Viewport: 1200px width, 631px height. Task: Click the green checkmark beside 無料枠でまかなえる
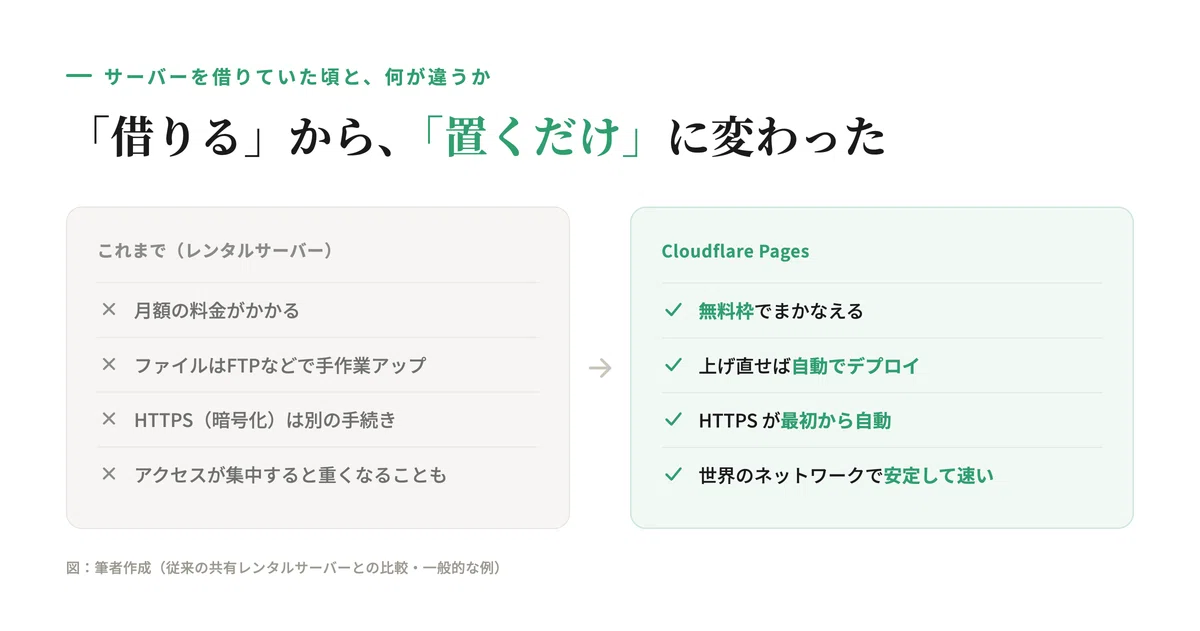point(673,311)
